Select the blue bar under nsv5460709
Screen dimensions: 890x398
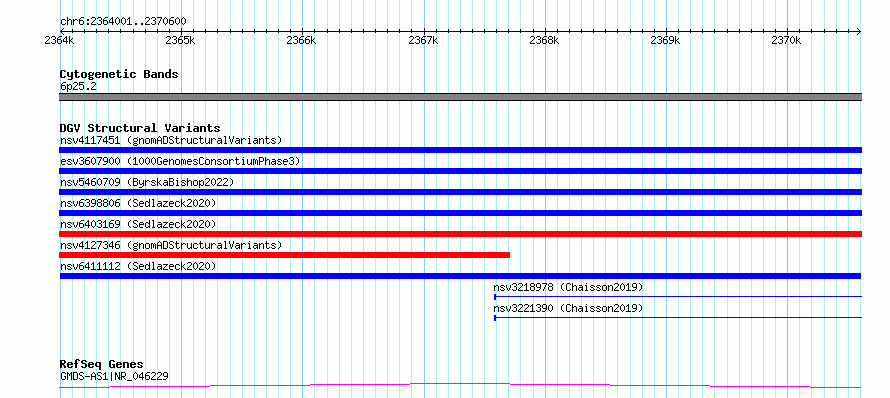coord(460,192)
